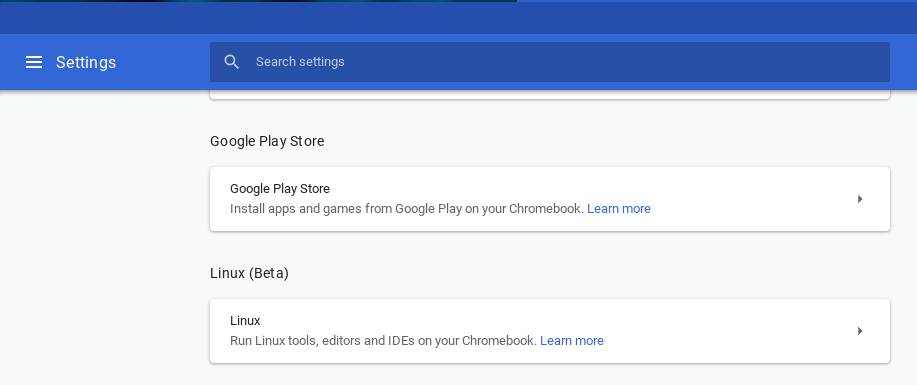917x385 pixels.
Task: Expand the Linux row arrow
Action: [x=860, y=331]
